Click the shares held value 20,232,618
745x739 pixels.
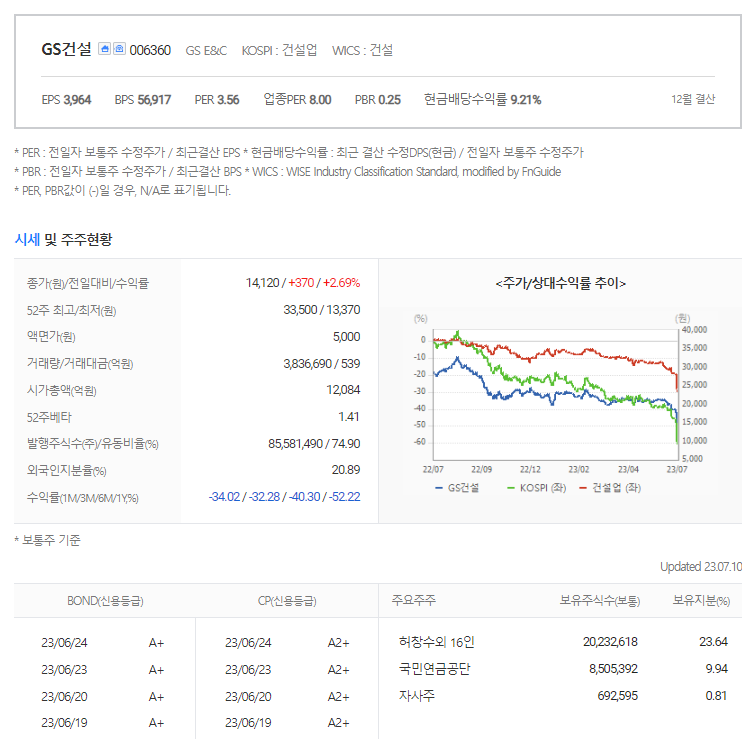tap(611, 642)
